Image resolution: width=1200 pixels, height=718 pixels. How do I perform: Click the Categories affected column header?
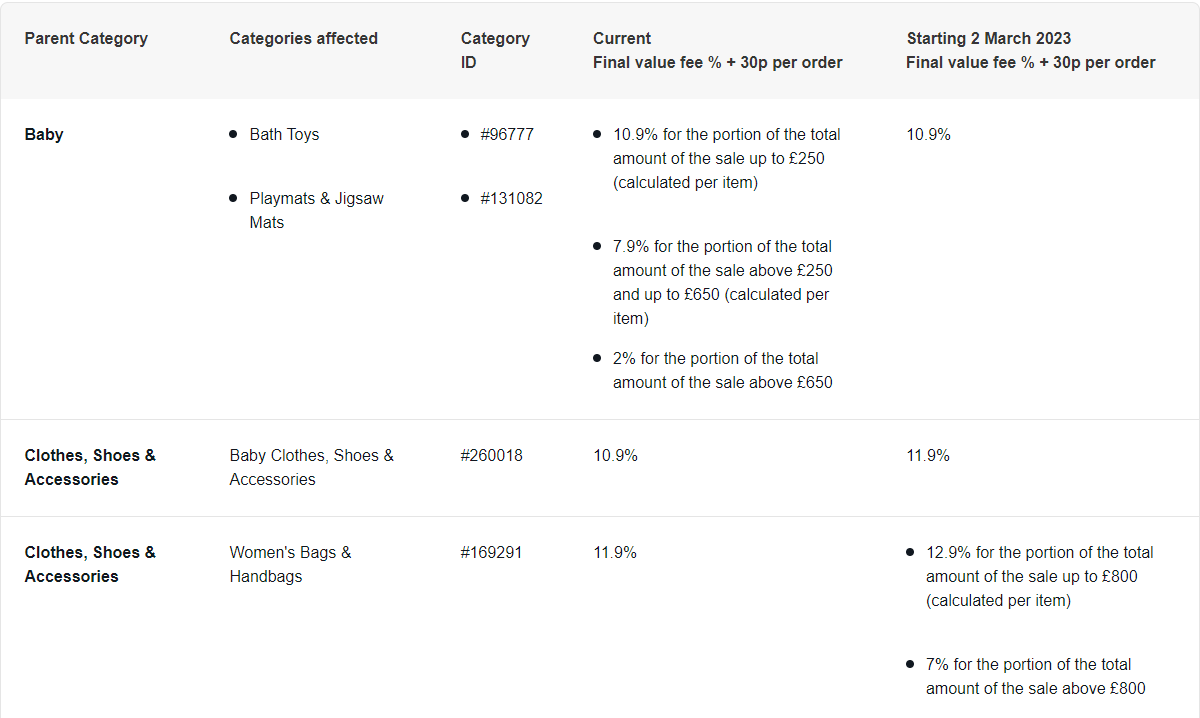(303, 39)
